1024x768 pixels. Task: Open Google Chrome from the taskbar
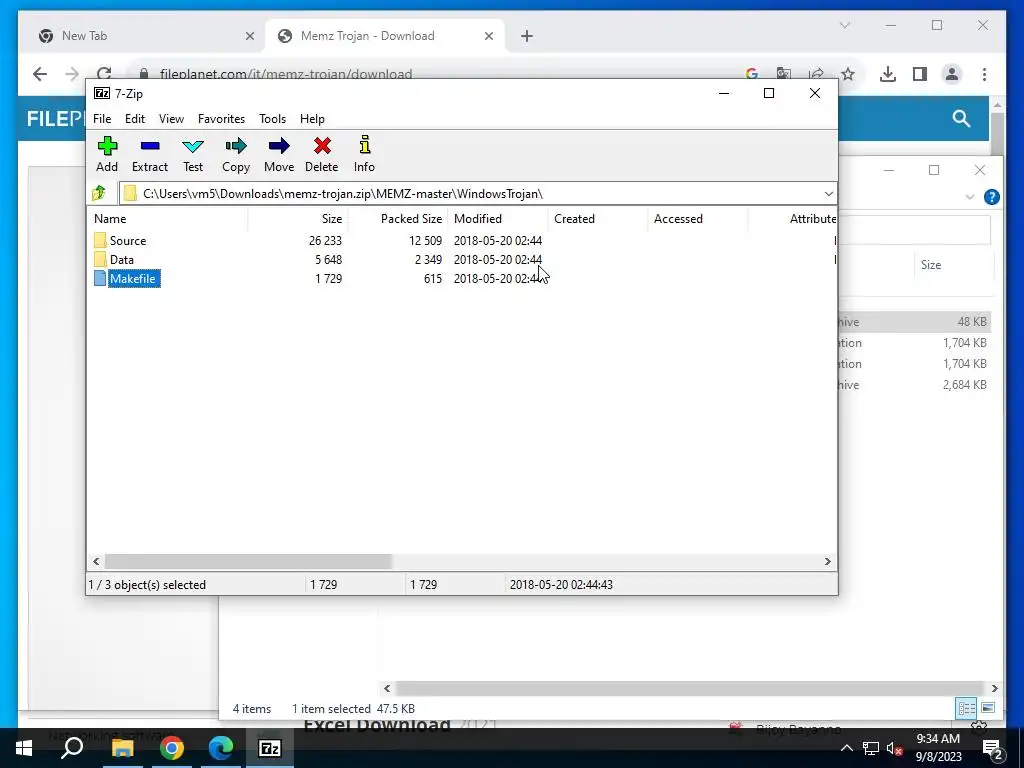click(171, 748)
